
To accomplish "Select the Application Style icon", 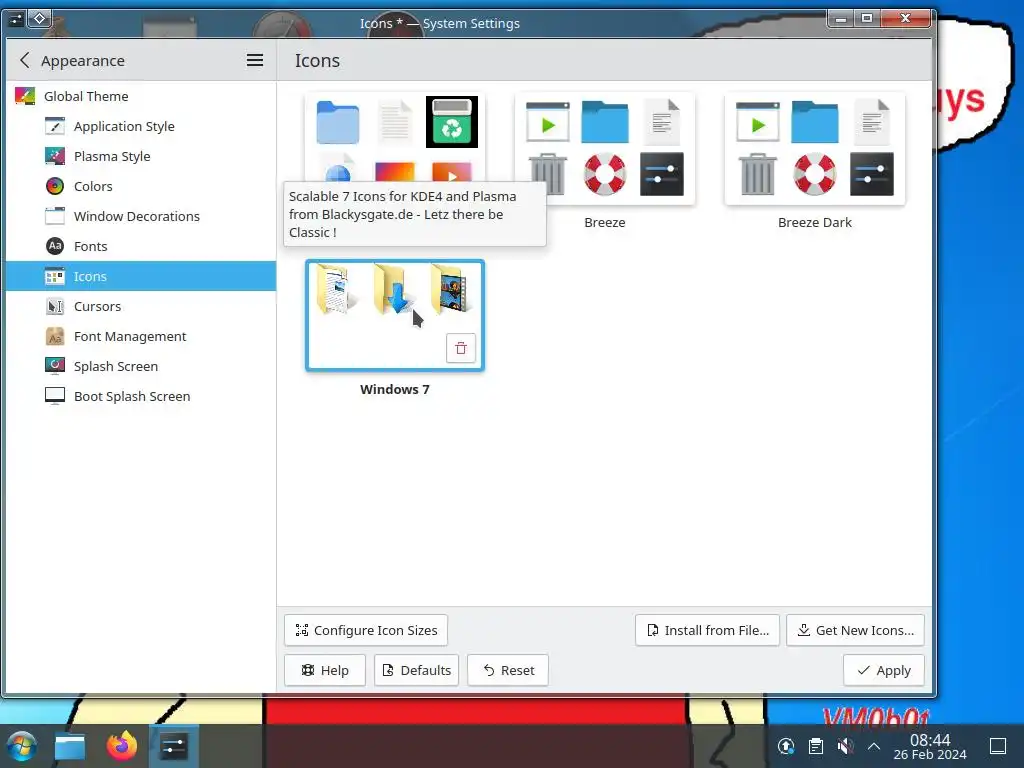I will 55,126.
